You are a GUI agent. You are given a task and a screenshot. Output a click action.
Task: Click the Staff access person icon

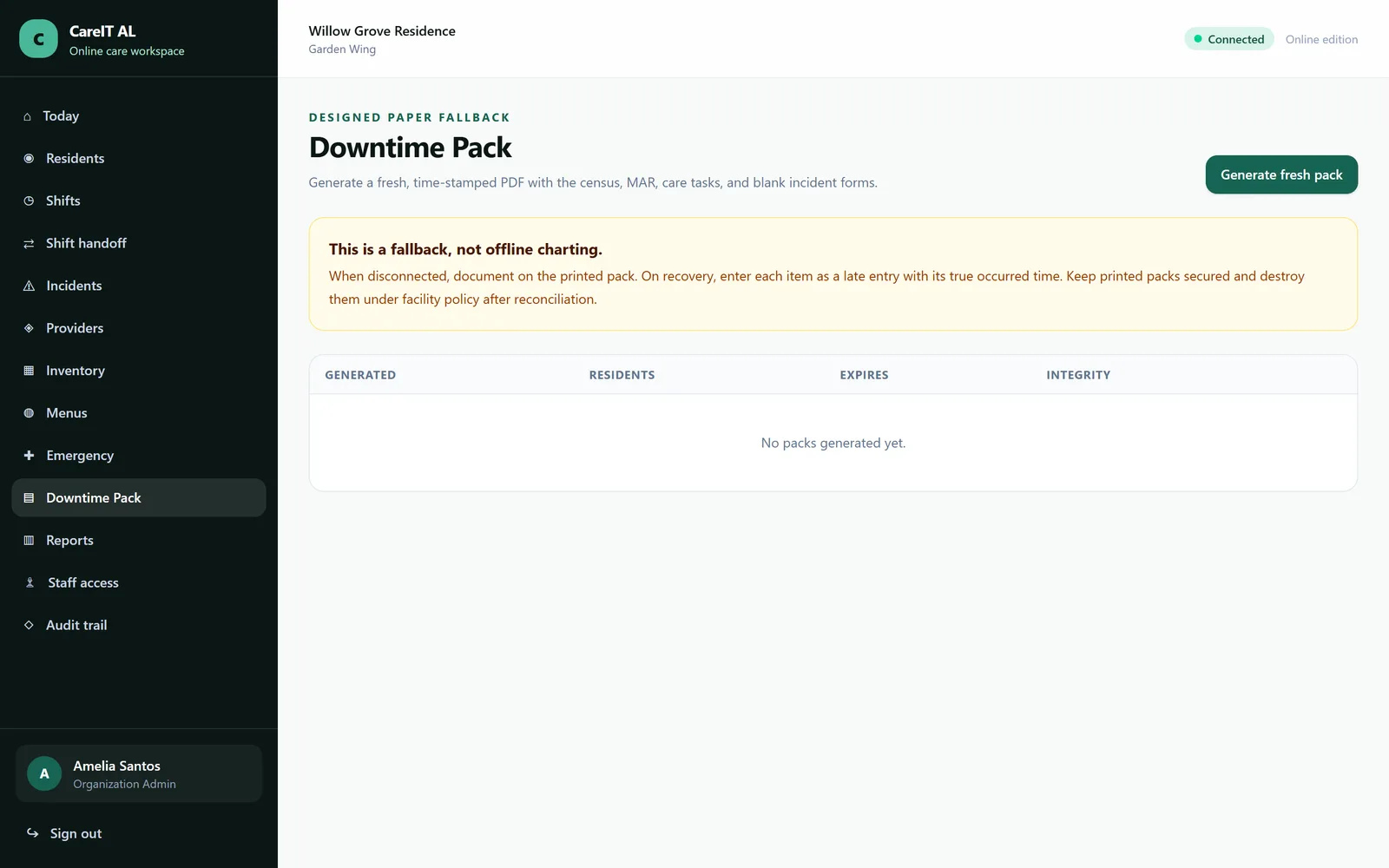[30, 582]
